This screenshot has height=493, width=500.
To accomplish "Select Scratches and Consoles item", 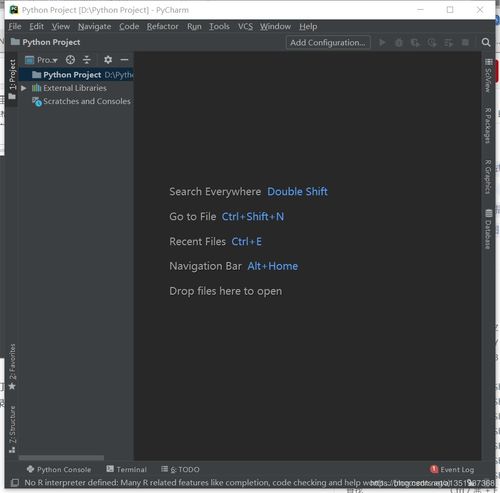I will 81,101.
